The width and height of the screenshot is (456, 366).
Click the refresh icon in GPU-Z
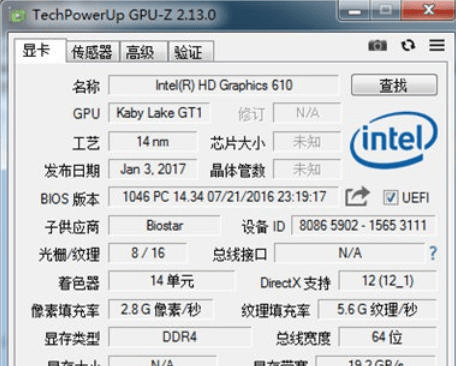408,45
